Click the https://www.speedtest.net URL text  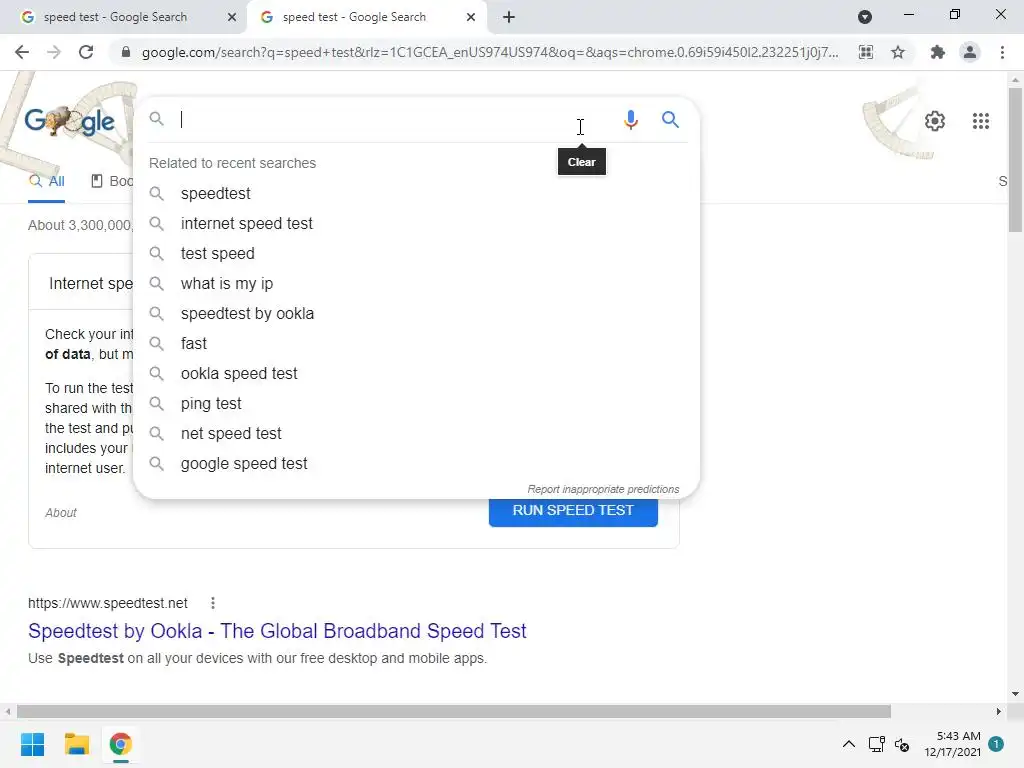(x=108, y=603)
